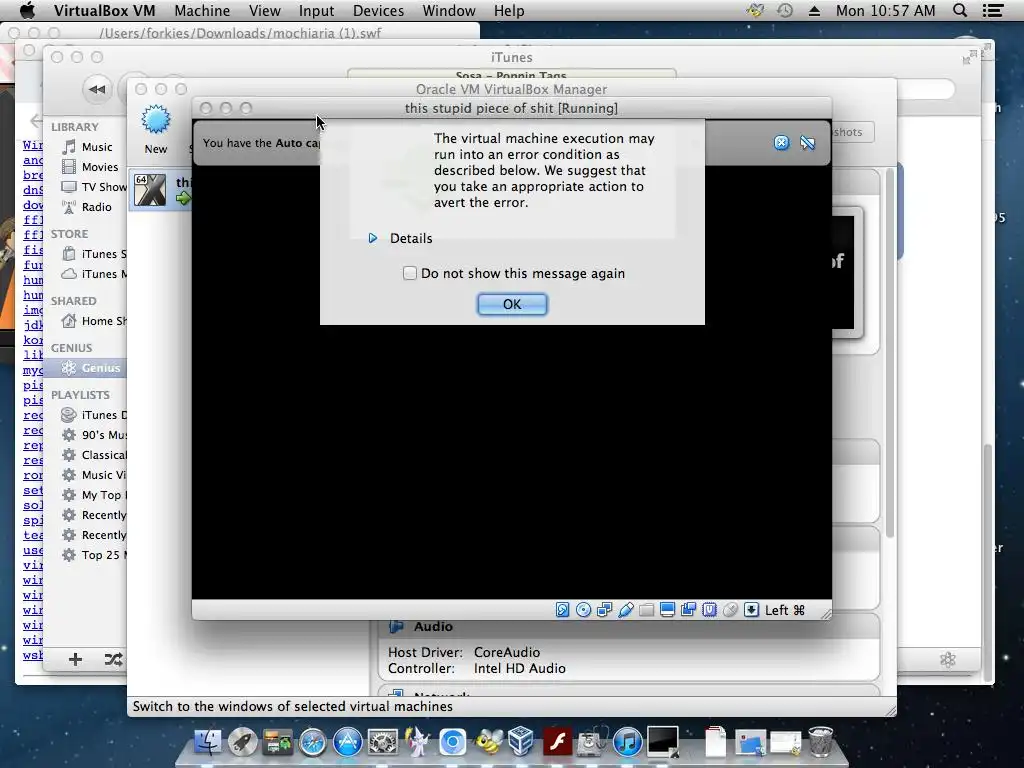This screenshot has width=1024, height=768.
Task: Click the Snapshots button in VirtualBox Manager
Action: click(853, 132)
